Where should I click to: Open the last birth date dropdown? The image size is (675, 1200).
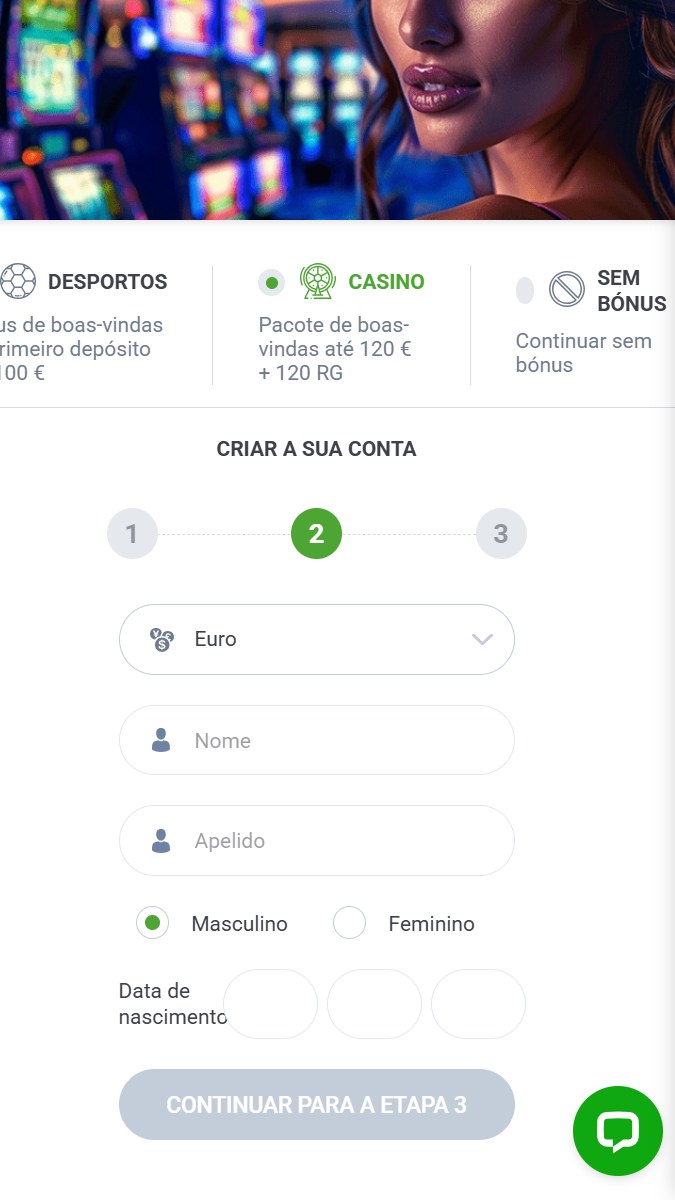[478, 1004]
